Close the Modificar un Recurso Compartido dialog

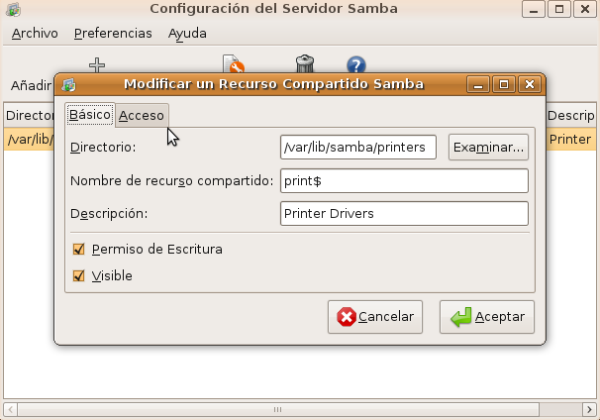(x=529, y=84)
